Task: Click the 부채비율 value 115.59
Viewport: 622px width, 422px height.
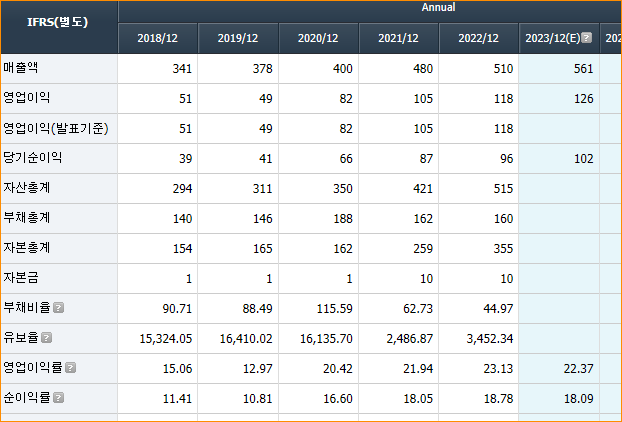Action: point(334,309)
